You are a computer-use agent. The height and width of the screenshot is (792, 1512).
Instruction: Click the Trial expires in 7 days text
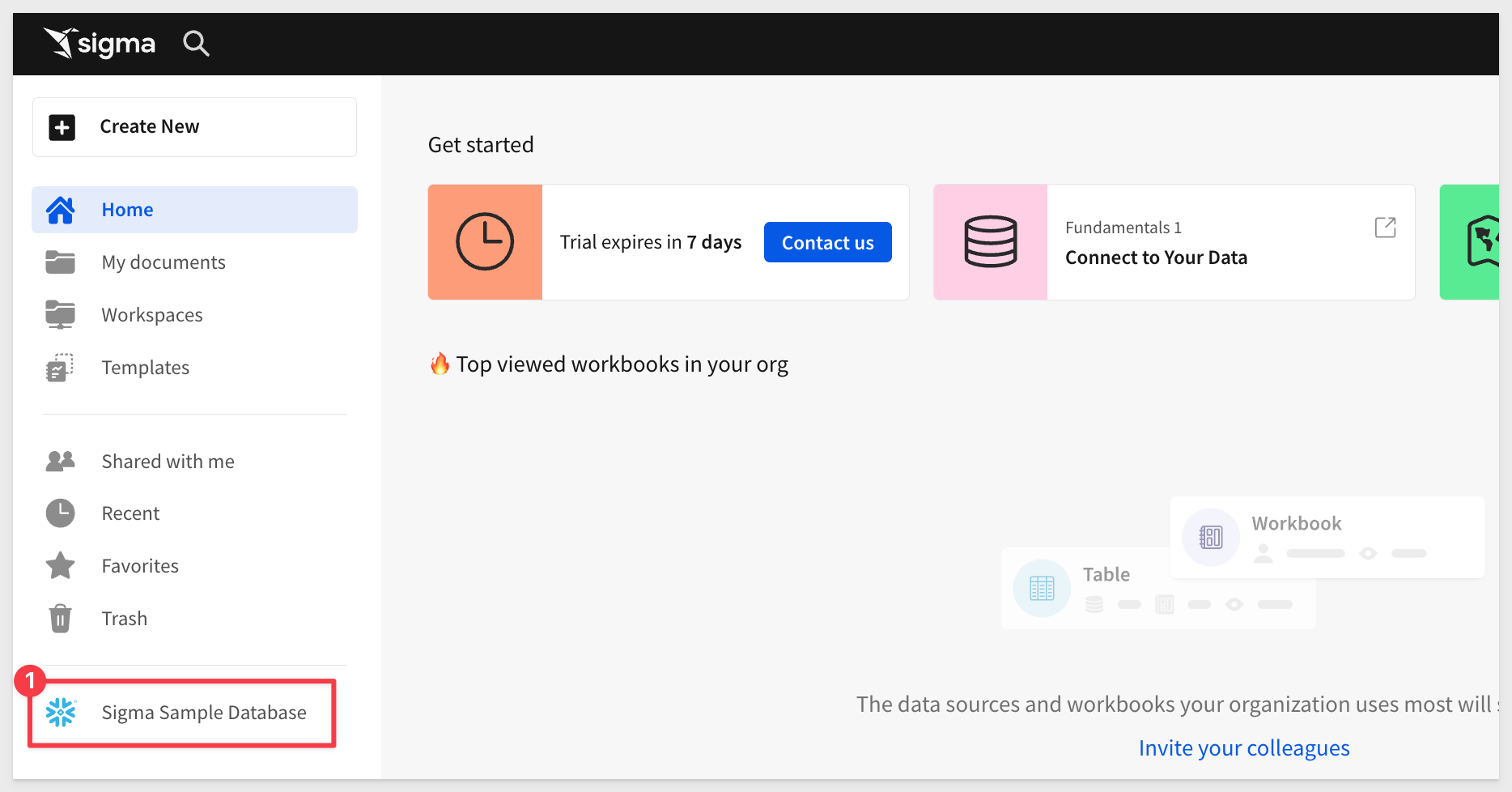tap(651, 242)
